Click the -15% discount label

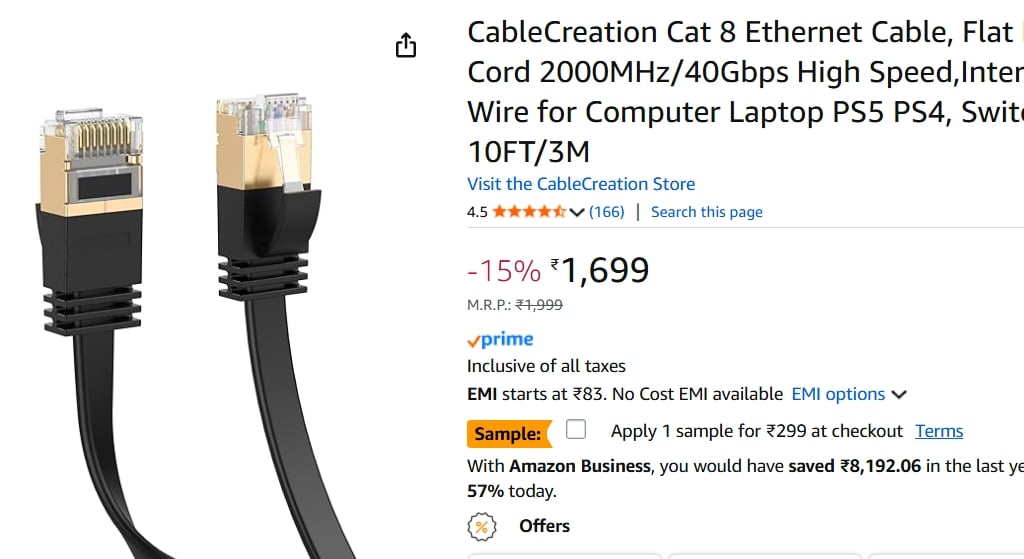pos(504,271)
